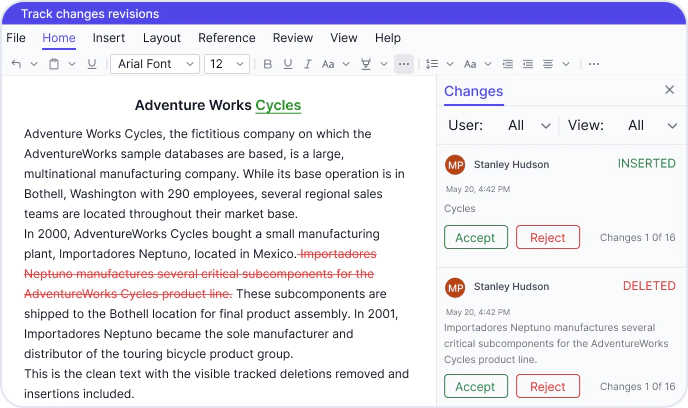Click the highlighted more options ellipsis button
The width and height of the screenshot is (688, 408).
point(404,64)
